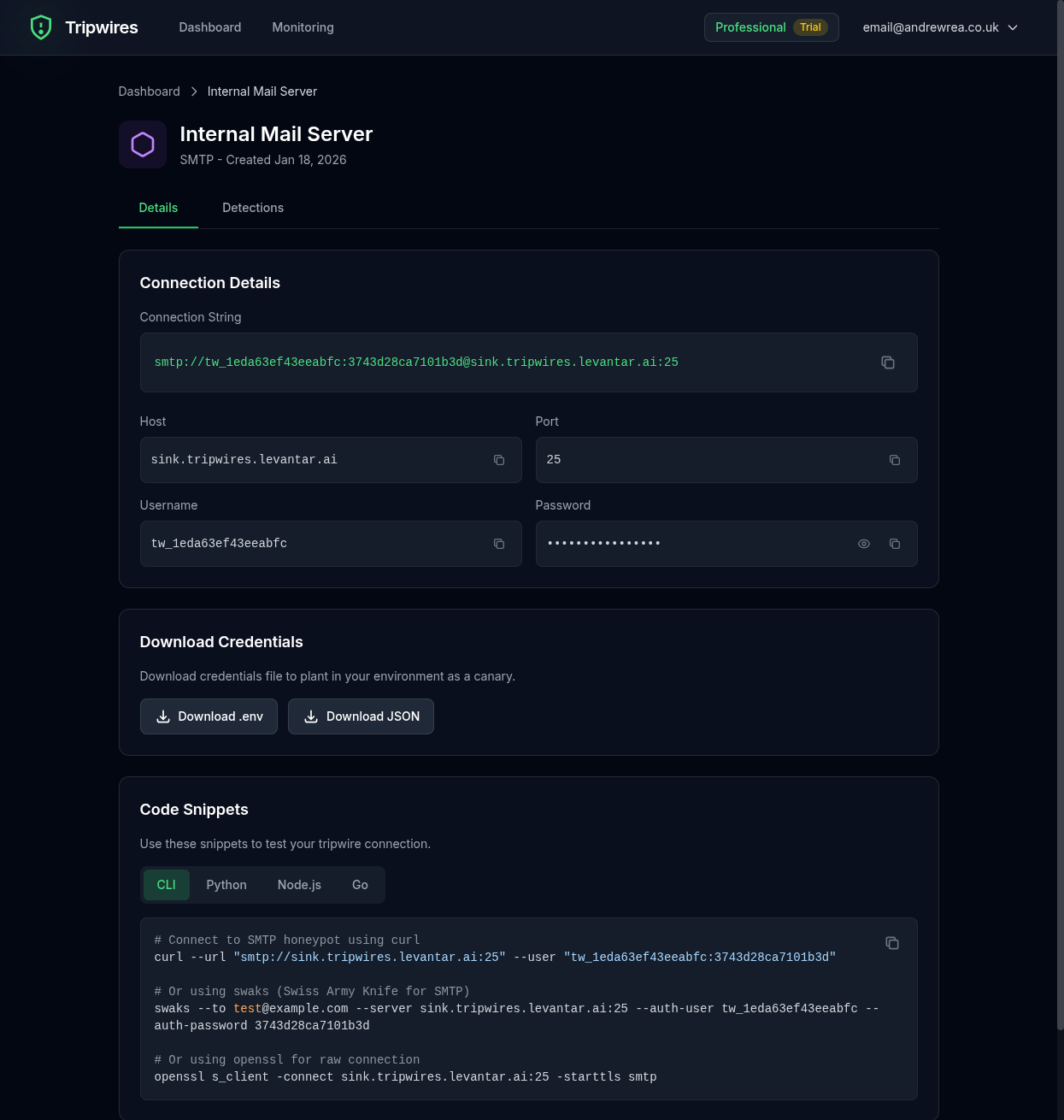The width and height of the screenshot is (1064, 1120).
Task: Show the Node.js code snippet
Action: coord(299,885)
